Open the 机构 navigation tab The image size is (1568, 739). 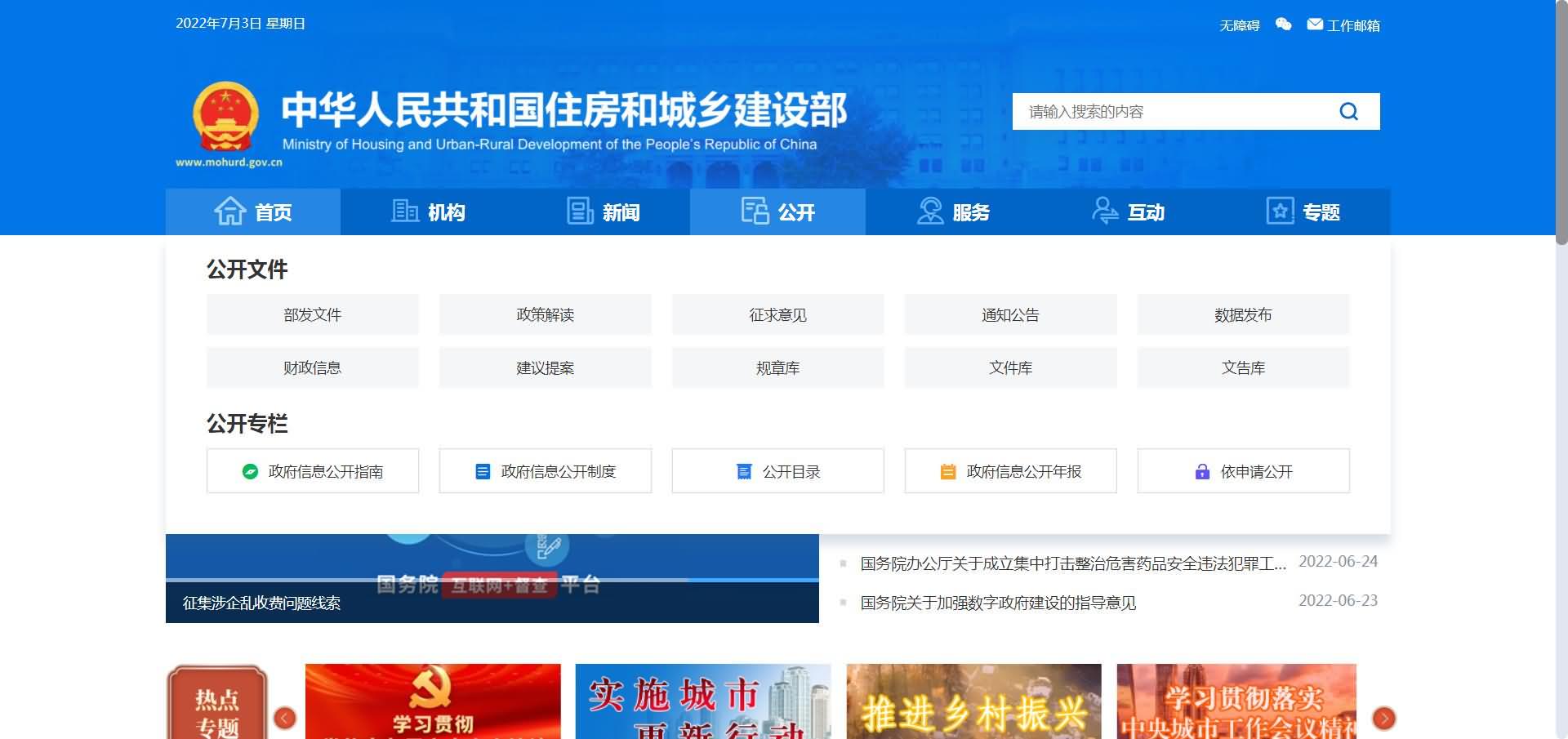point(428,211)
